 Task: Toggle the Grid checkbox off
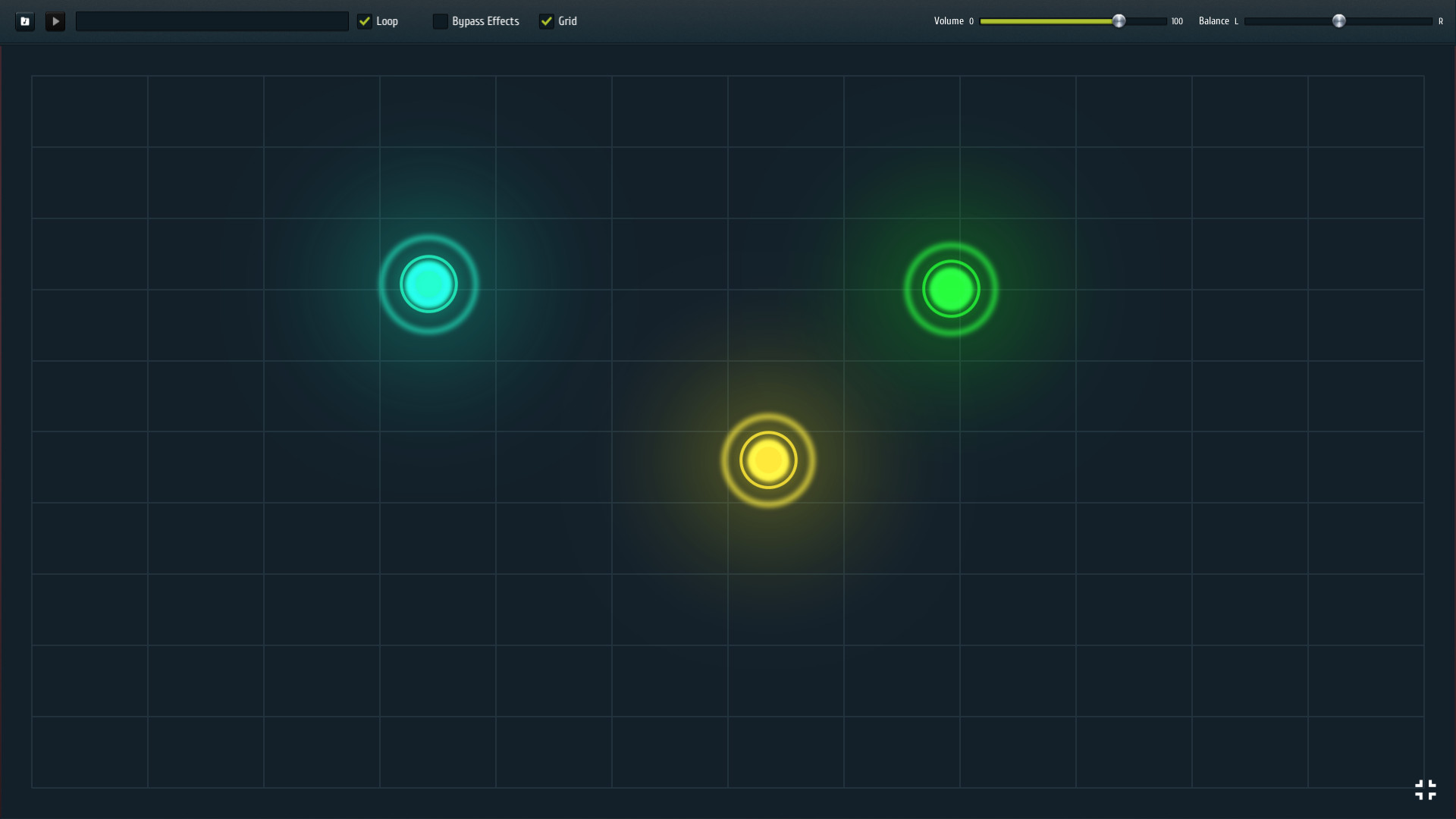click(548, 21)
